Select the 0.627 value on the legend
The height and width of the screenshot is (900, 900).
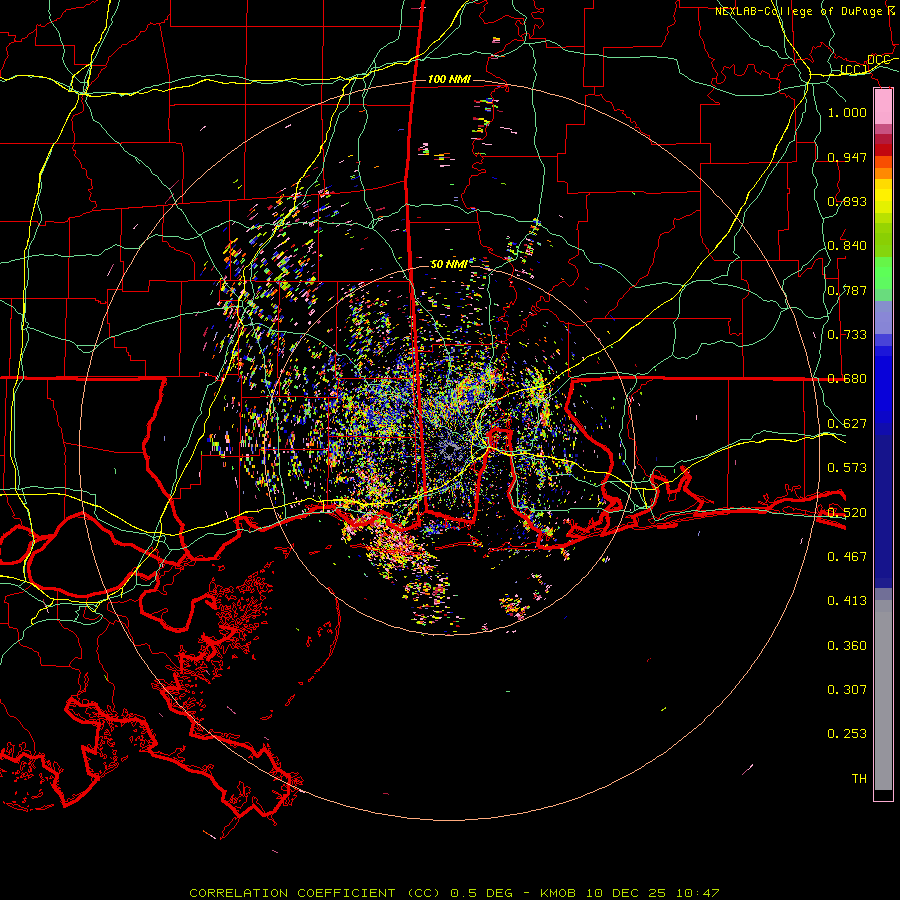click(x=847, y=424)
